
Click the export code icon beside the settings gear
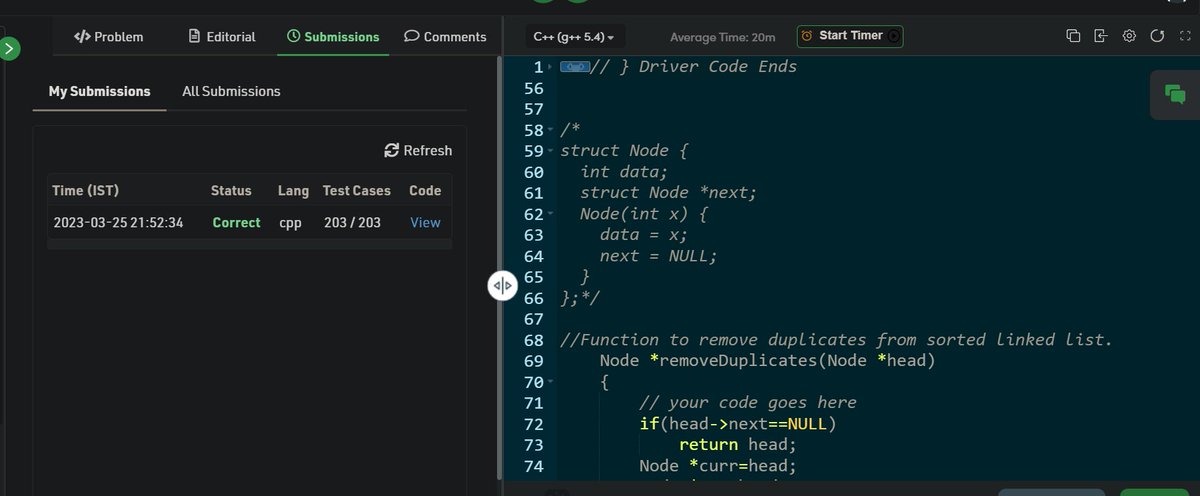(1101, 36)
